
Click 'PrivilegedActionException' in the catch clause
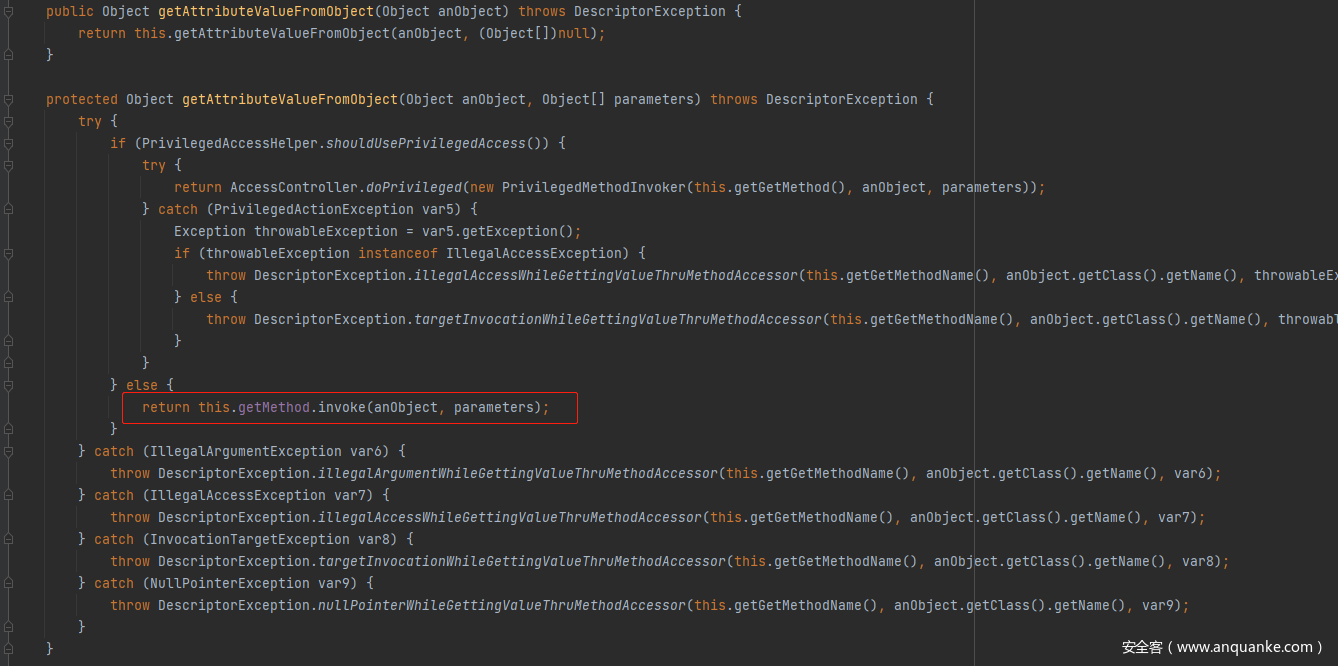point(314,209)
